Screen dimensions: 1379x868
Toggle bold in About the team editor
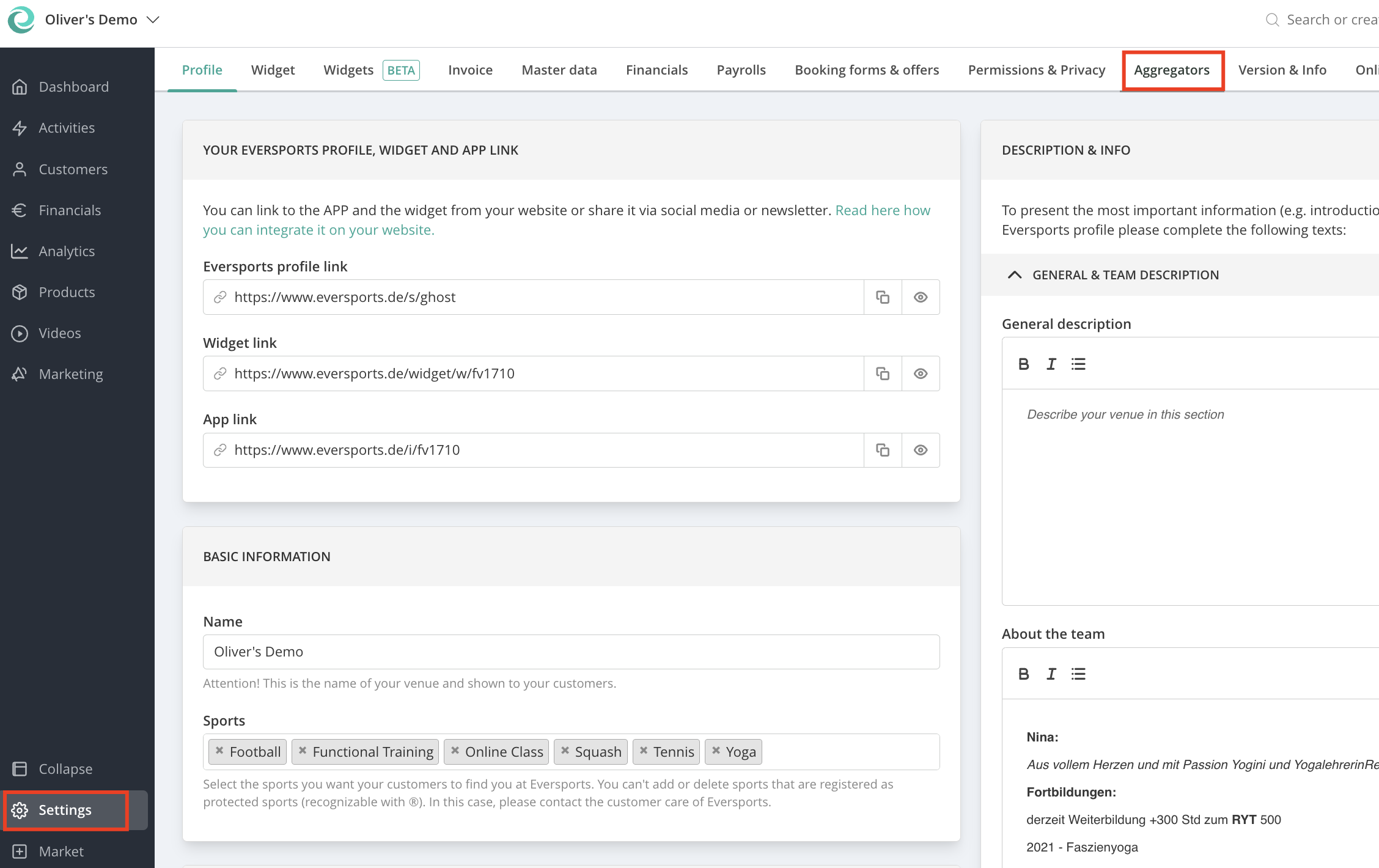1024,674
